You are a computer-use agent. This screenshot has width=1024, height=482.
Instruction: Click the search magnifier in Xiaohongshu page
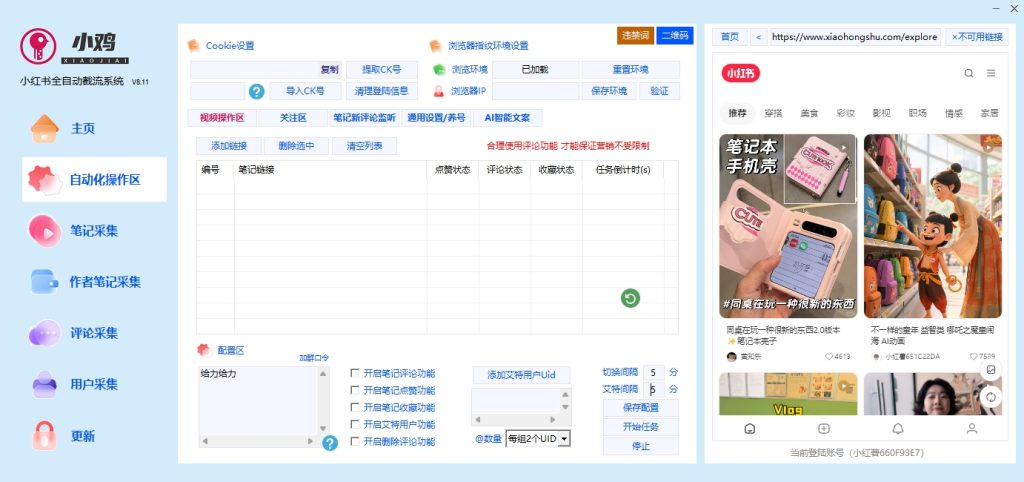pyautogui.click(x=969, y=73)
